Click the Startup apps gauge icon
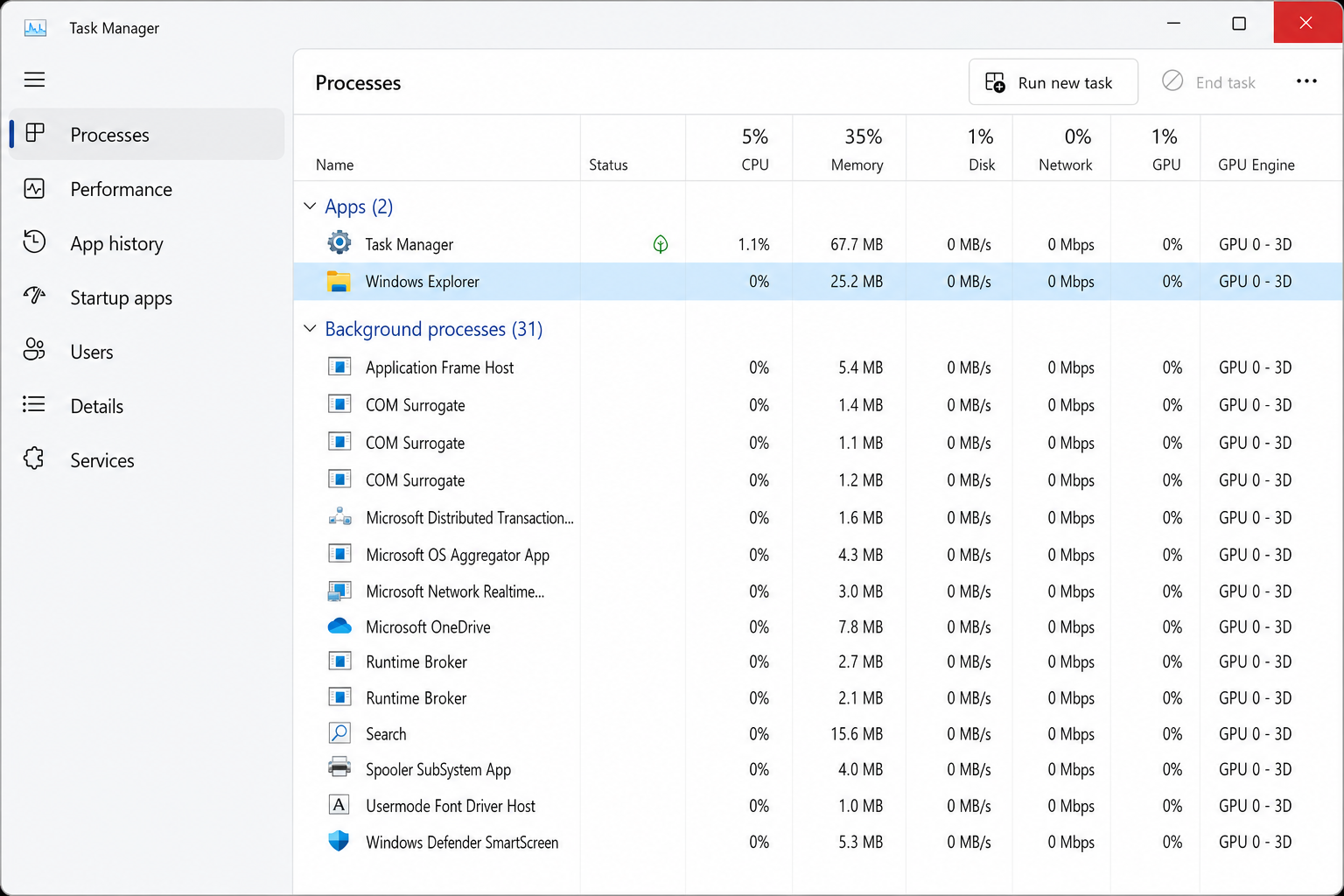Image resolution: width=1344 pixels, height=896 pixels. pos(34,296)
